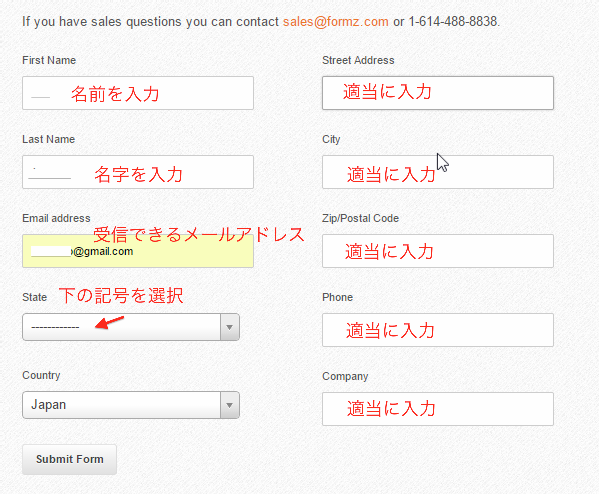Viewport: 599px width, 495px height.
Task: Open the sales@formz.com email link
Action: [x=335, y=21]
